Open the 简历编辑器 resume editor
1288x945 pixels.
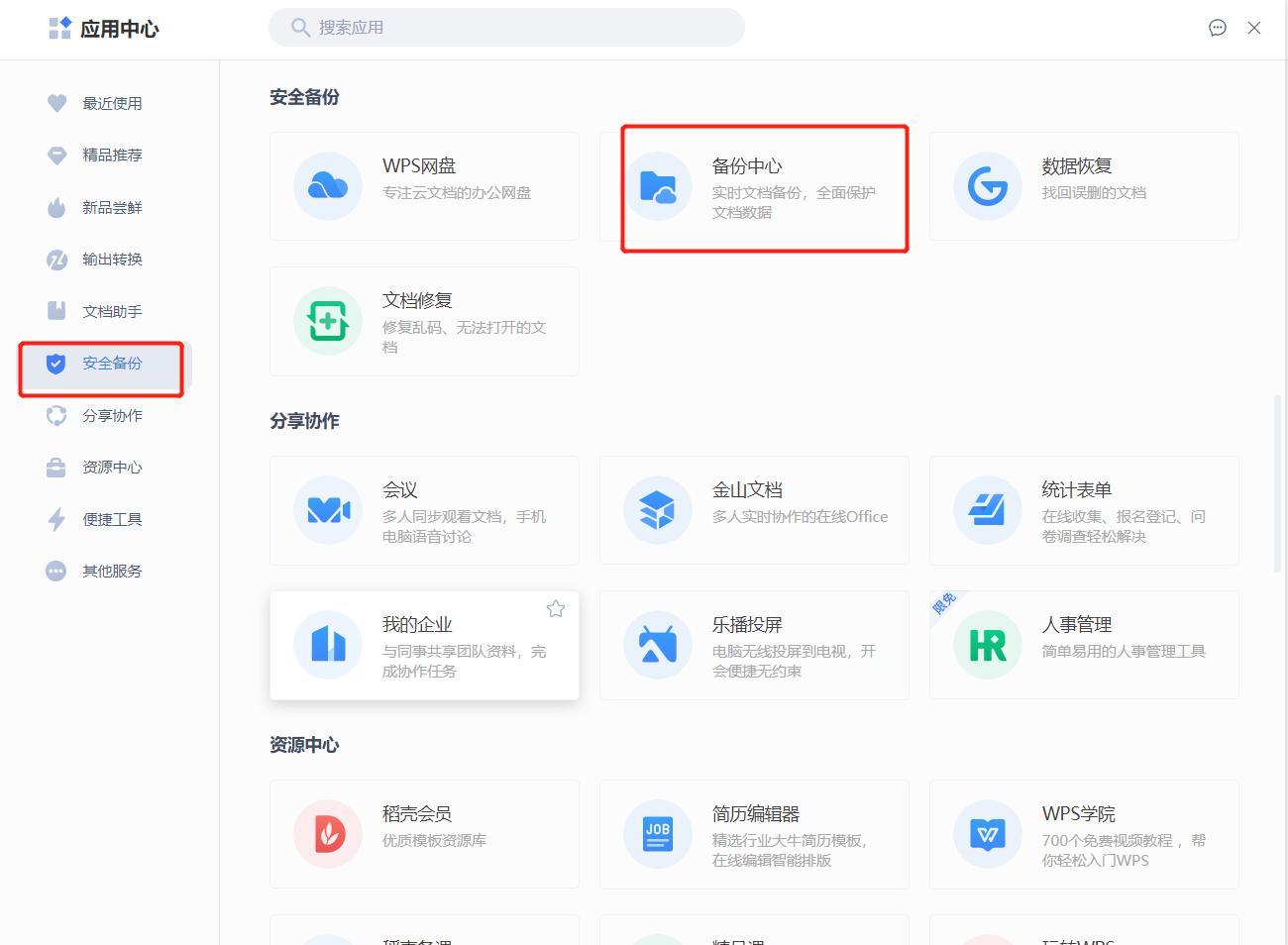click(x=754, y=834)
